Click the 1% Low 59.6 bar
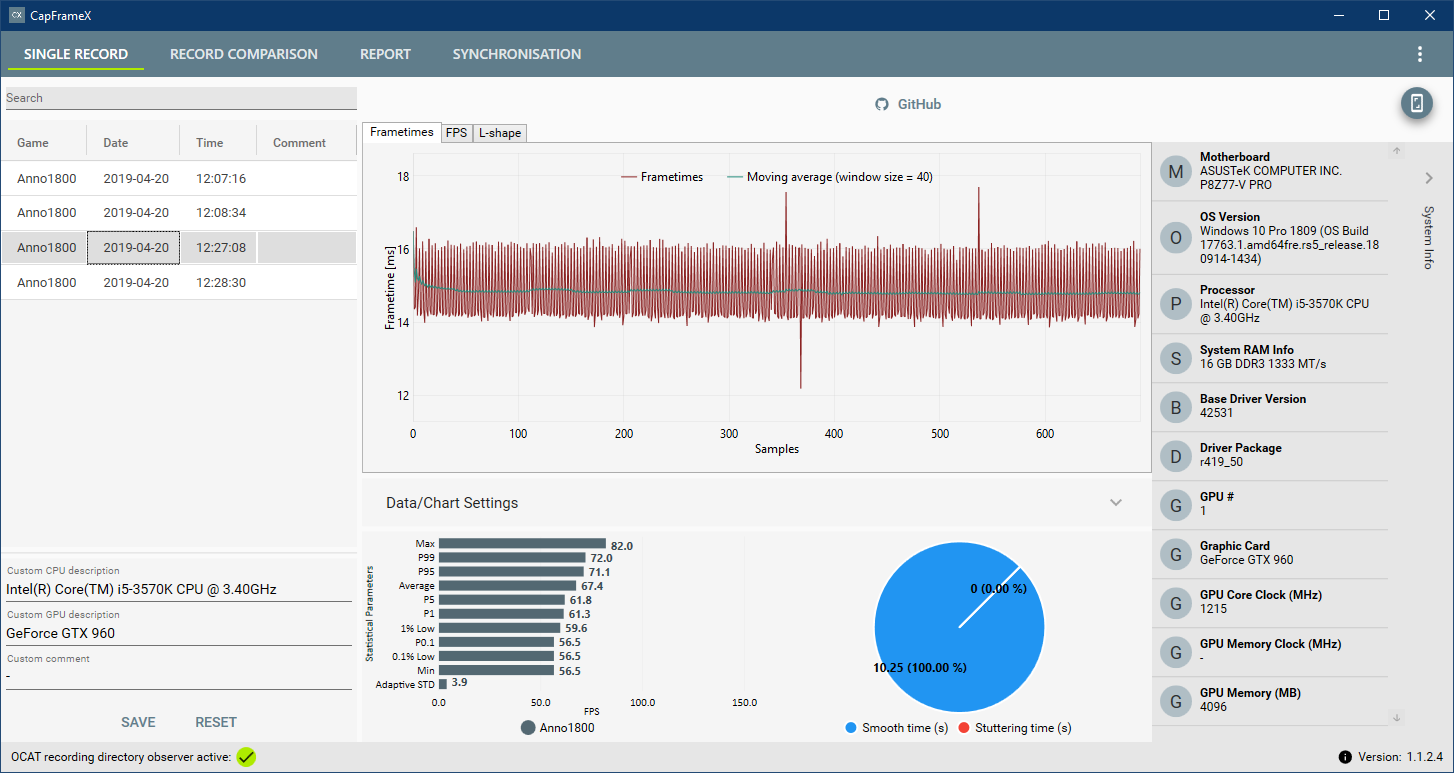Screen dimensions: 1454x773 click(x=499, y=628)
